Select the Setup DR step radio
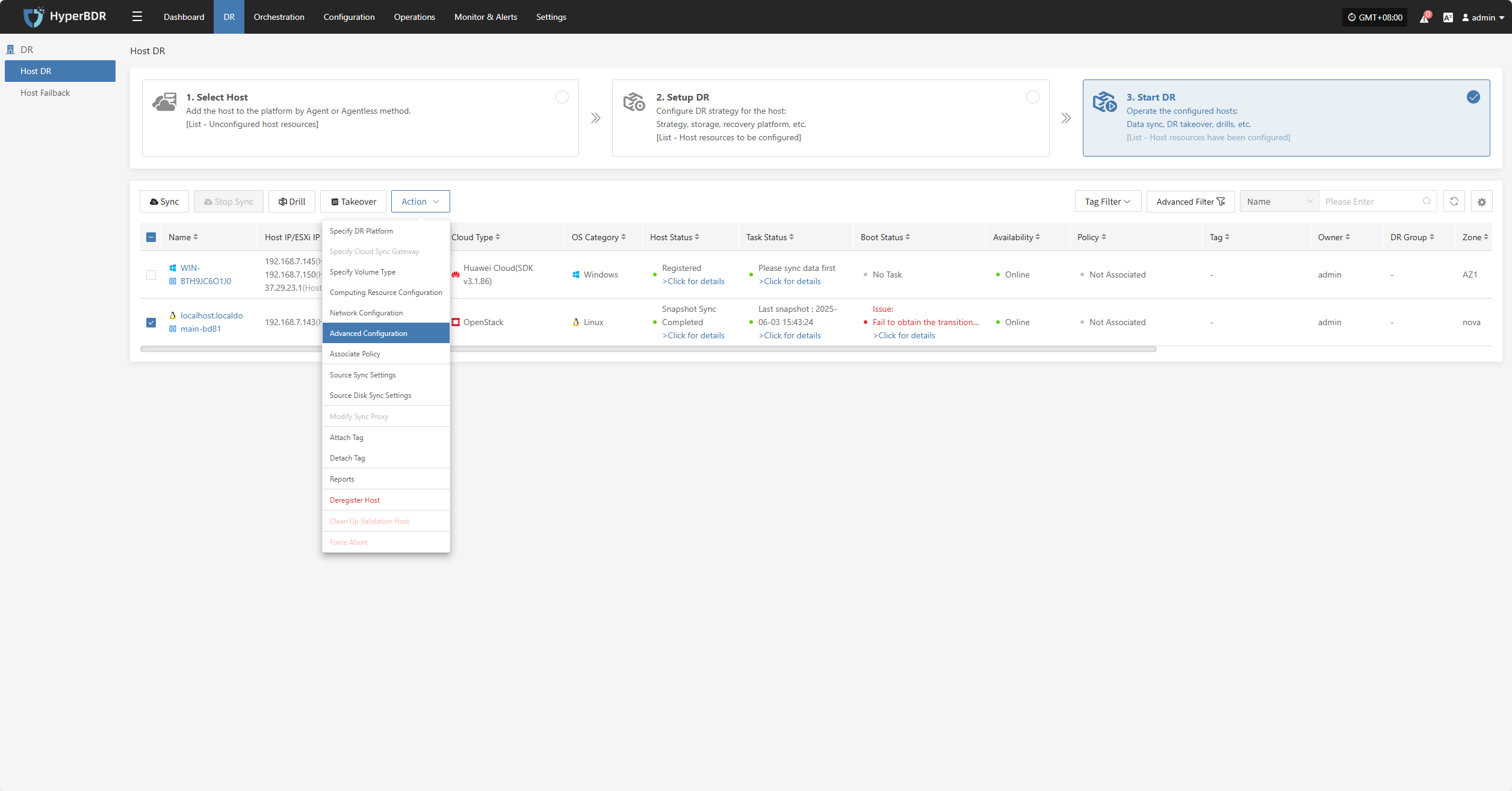The height and width of the screenshot is (791, 1512). [x=1033, y=97]
